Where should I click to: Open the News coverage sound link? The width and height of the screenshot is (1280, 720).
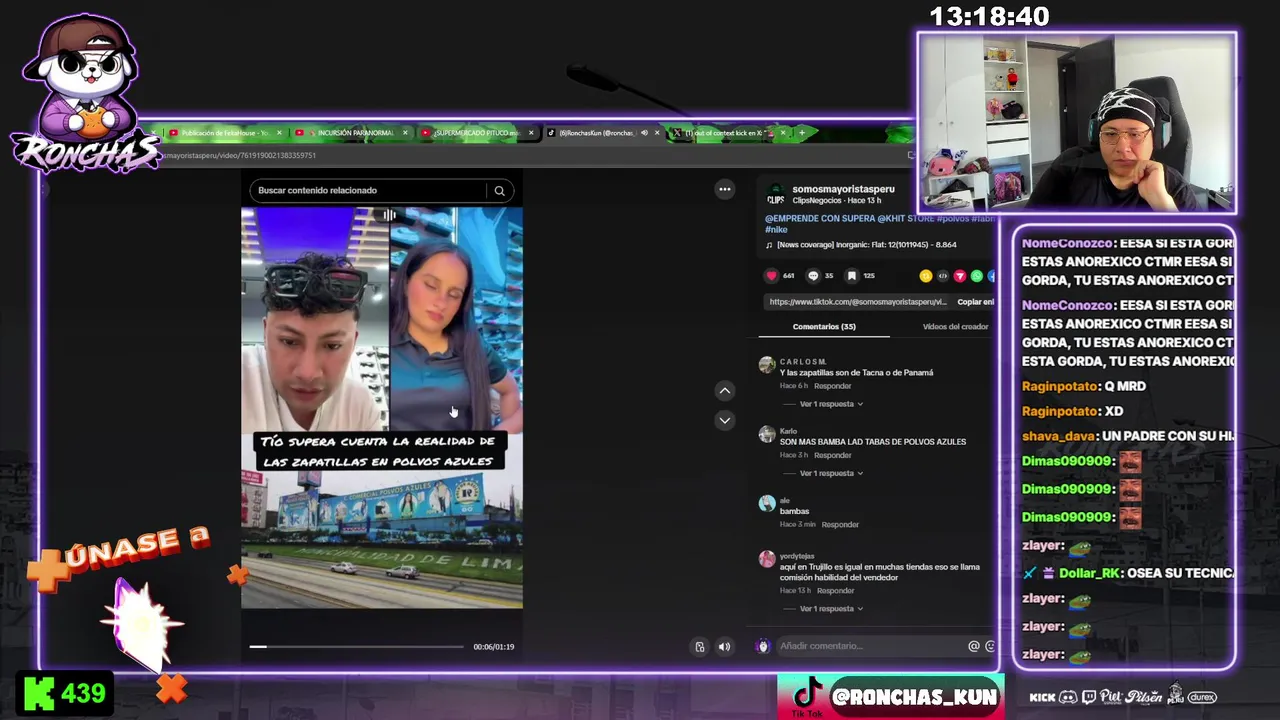(x=866, y=245)
